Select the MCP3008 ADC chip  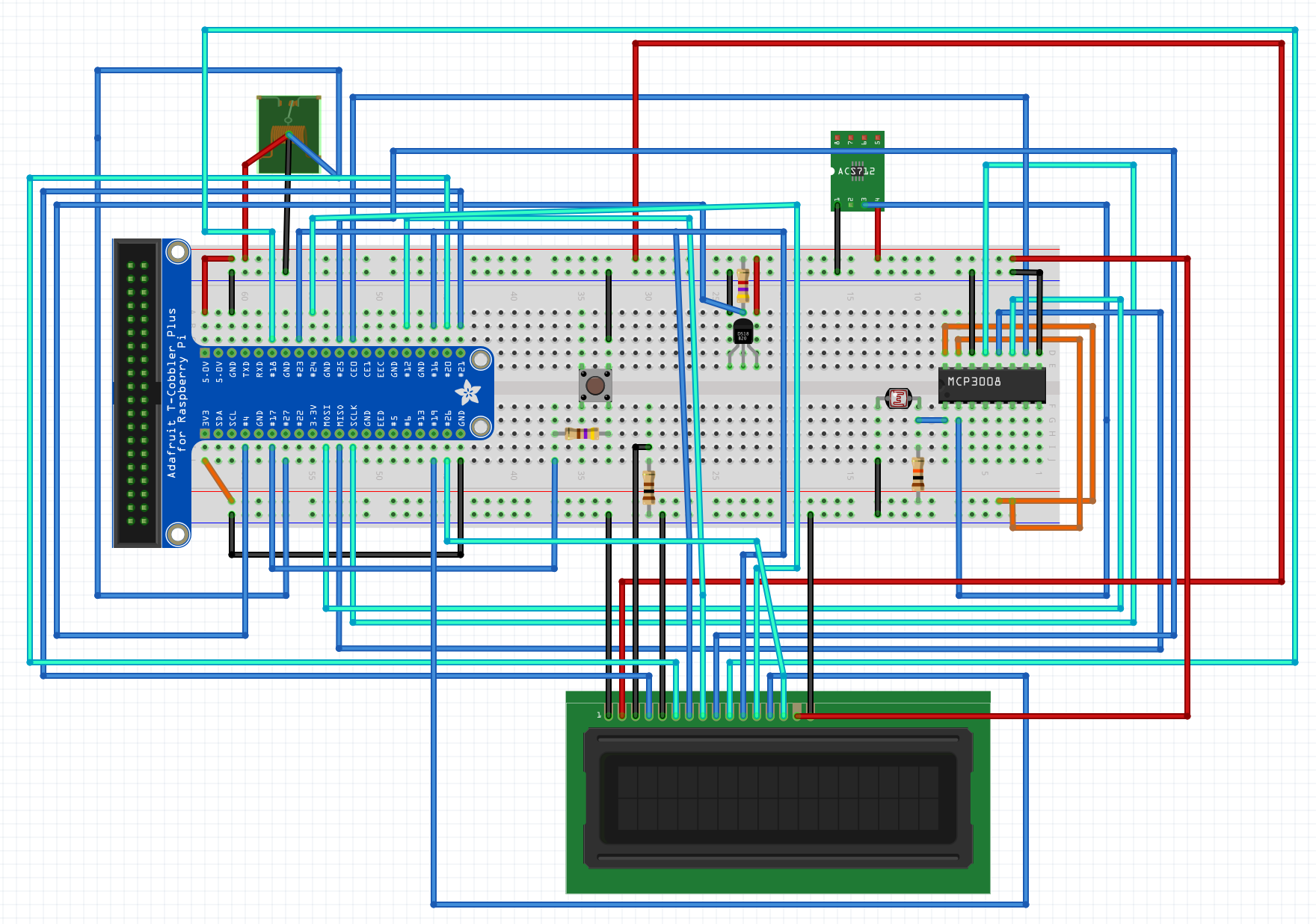tap(991, 384)
